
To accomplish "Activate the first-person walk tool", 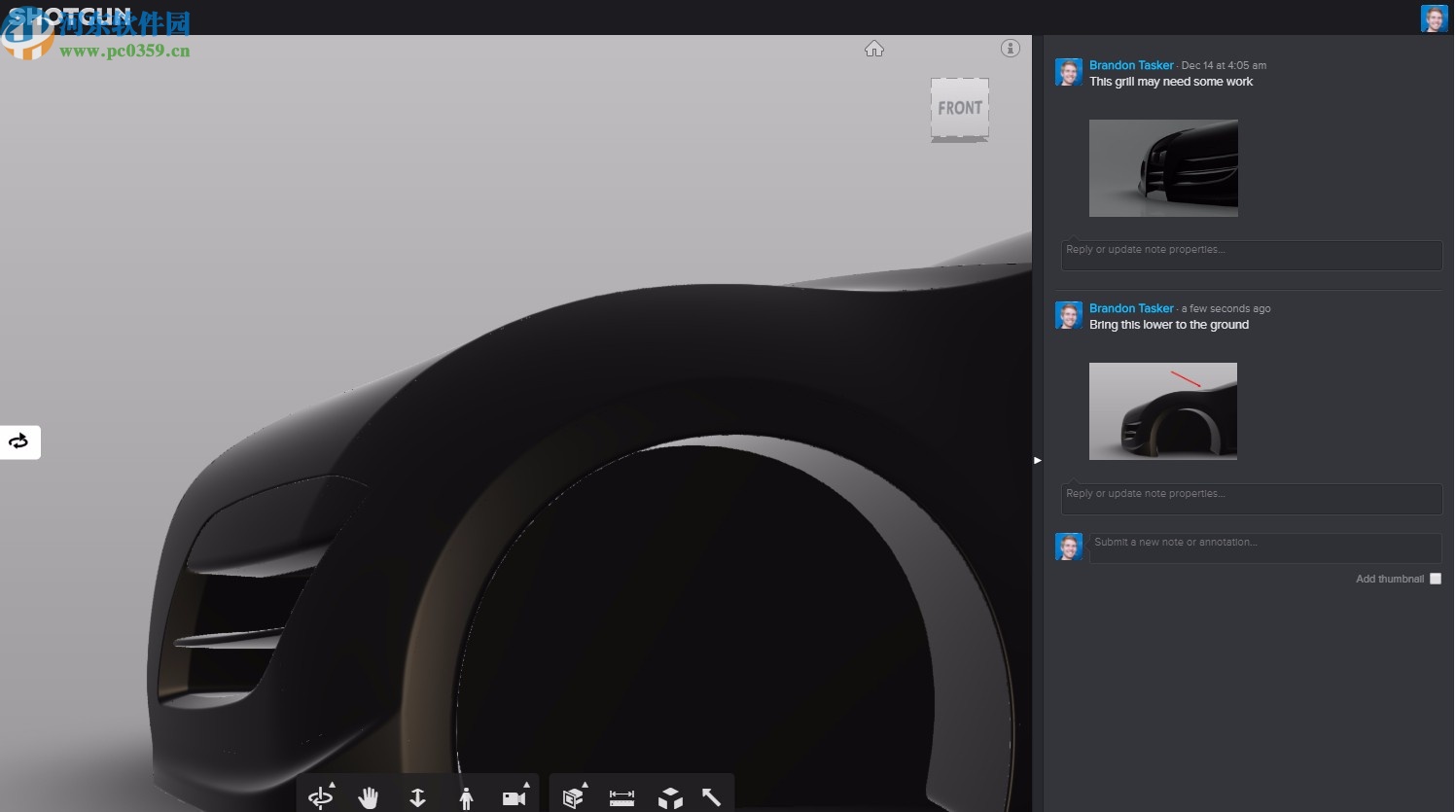I will pyautogui.click(x=466, y=798).
